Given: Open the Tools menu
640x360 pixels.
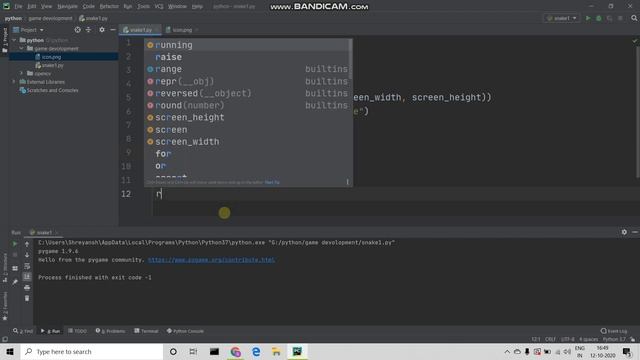Looking at the screenshot, I should 143,7.
